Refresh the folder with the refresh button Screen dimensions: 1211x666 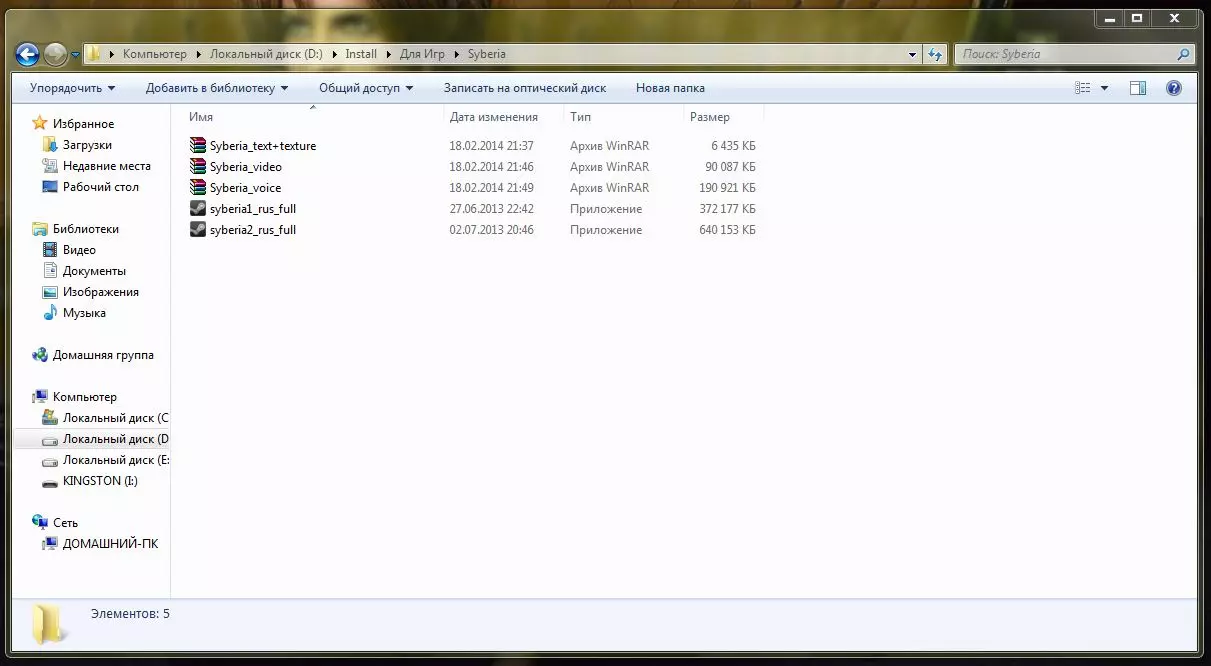(x=935, y=55)
